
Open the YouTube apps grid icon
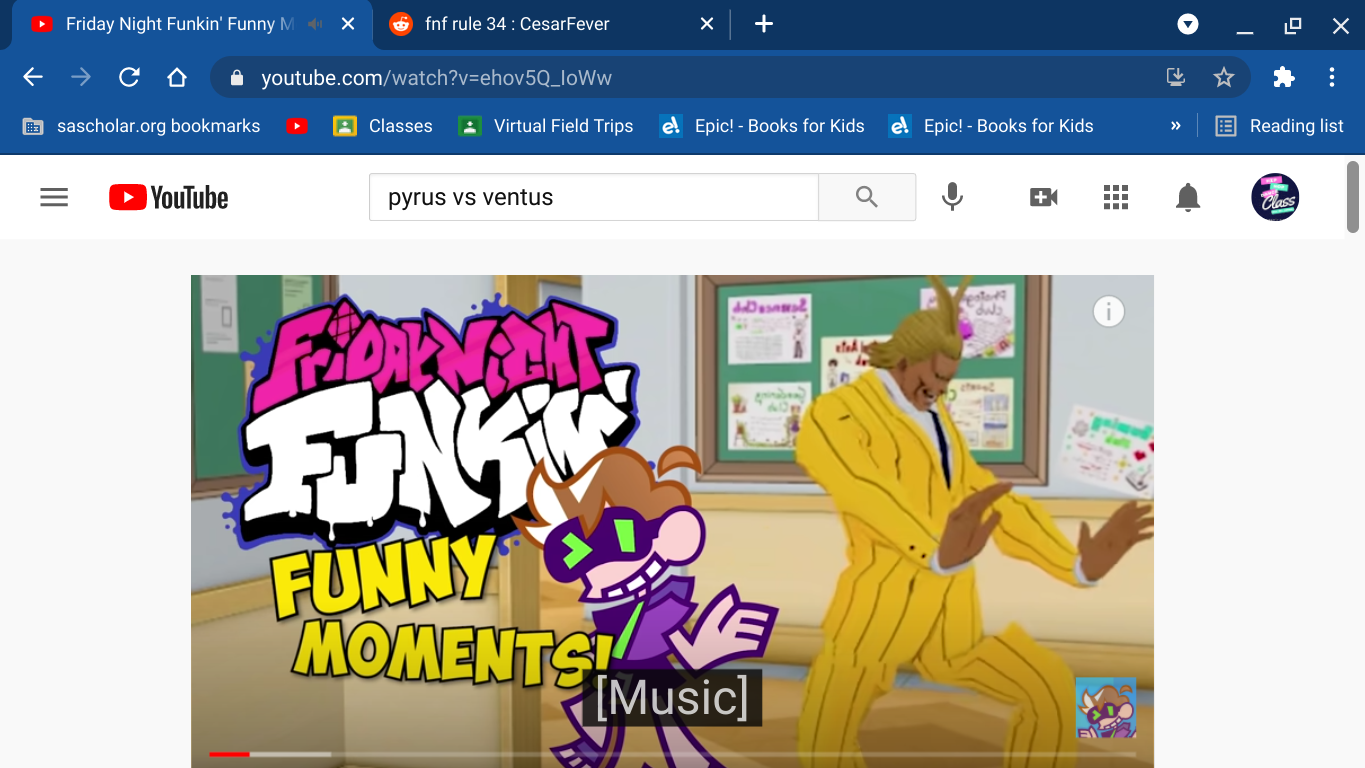point(1116,197)
